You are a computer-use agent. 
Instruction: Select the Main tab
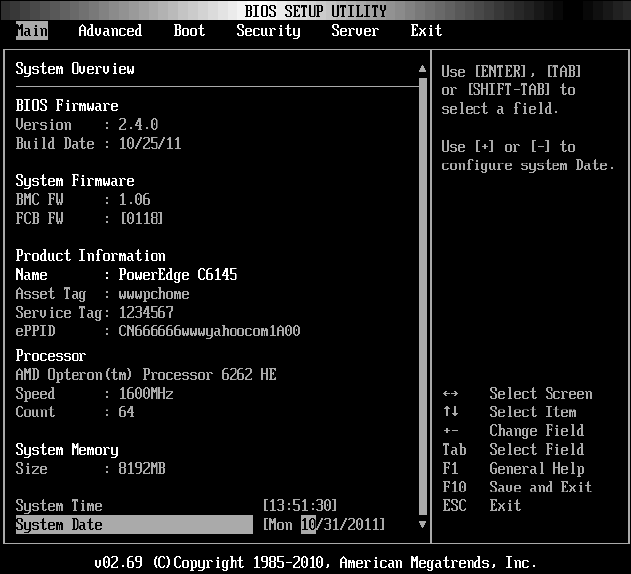coord(32,31)
